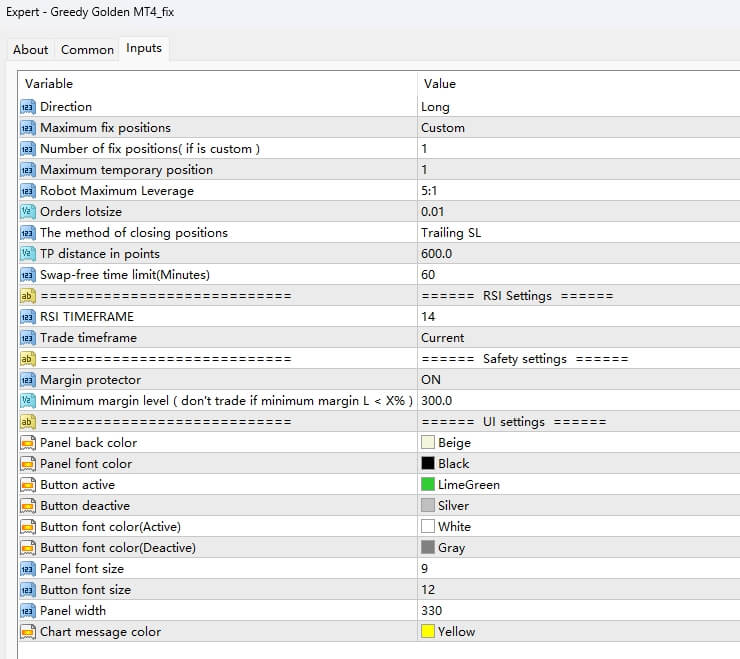Viewport: 740px width, 659px height.
Task: Click icon beside Number of fix positions
Action: 28,149
